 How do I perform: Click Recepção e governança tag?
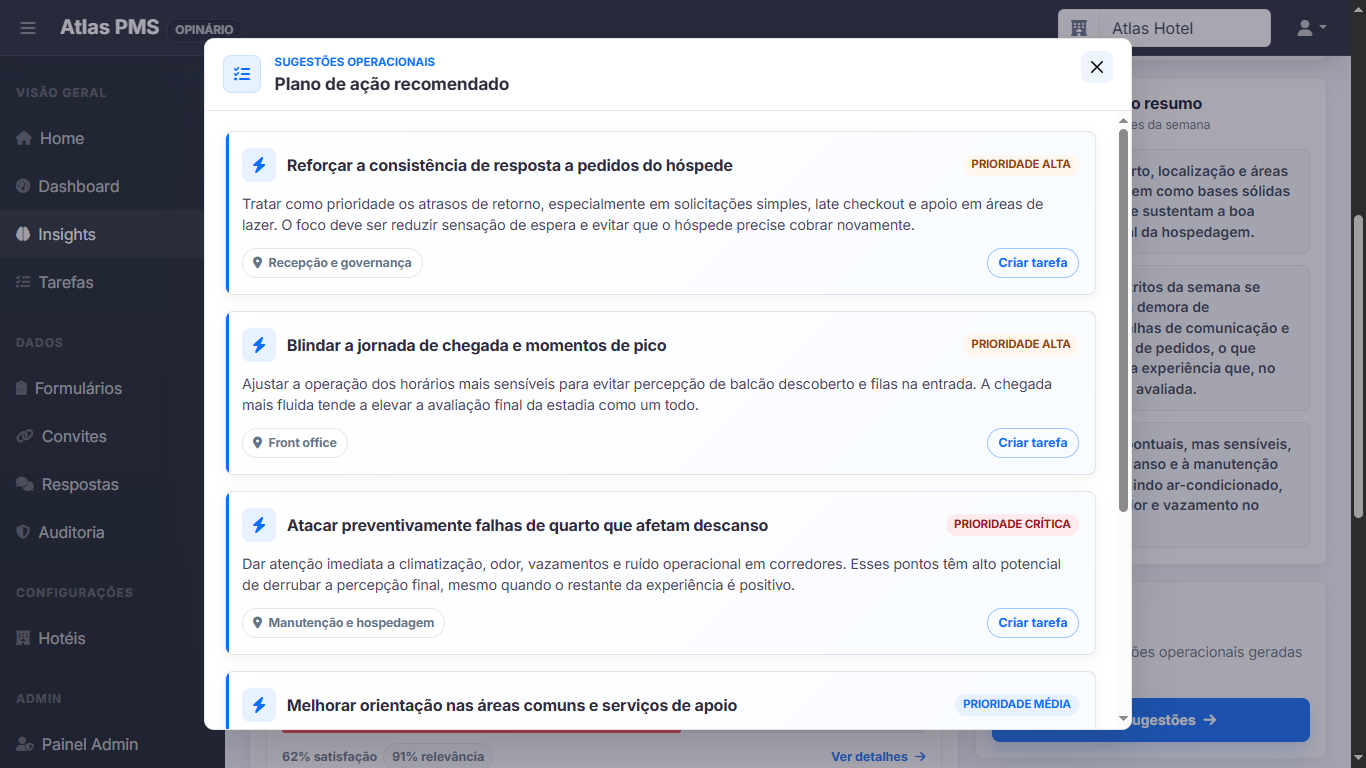332,263
